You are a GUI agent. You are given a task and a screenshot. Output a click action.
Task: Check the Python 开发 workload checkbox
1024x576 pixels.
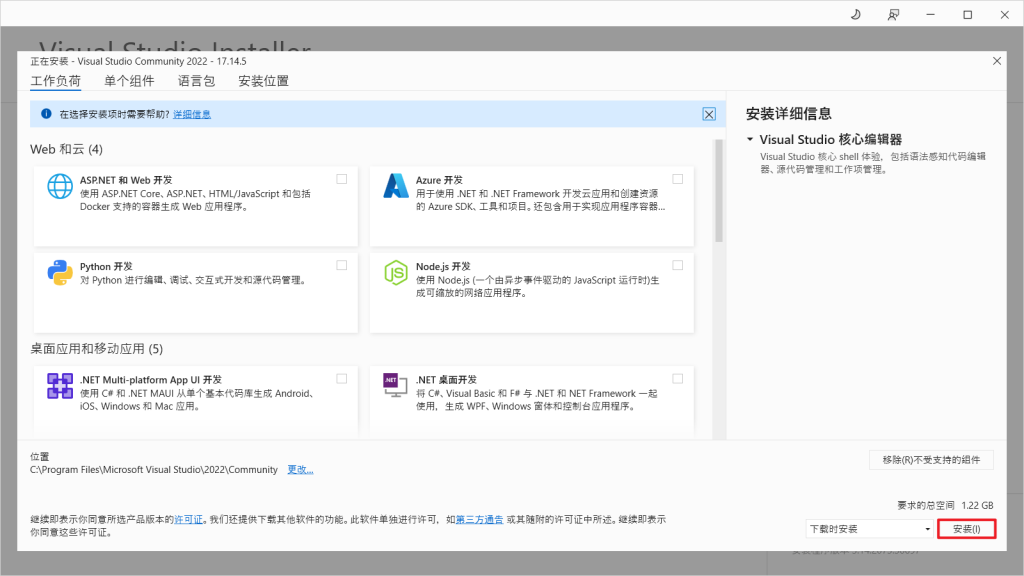click(342, 265)
